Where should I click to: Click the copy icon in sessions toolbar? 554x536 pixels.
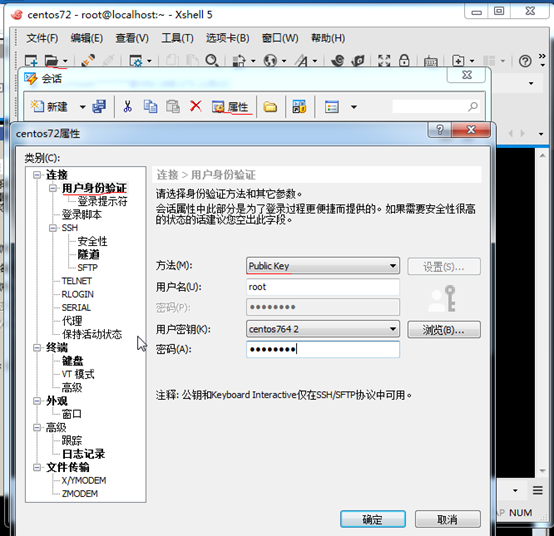tap(151, 106)
